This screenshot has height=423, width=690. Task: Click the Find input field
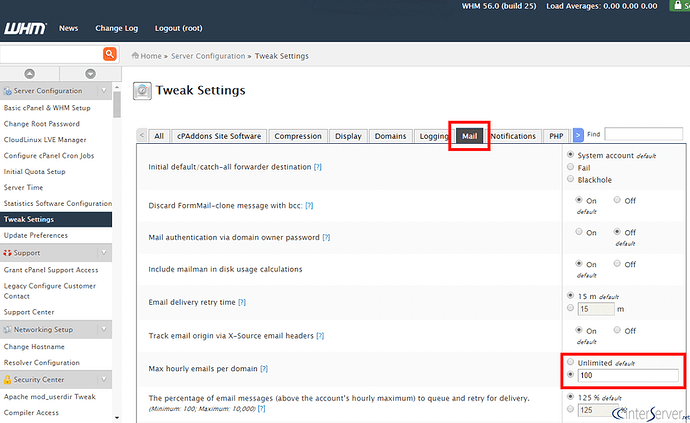coord(643,134)
